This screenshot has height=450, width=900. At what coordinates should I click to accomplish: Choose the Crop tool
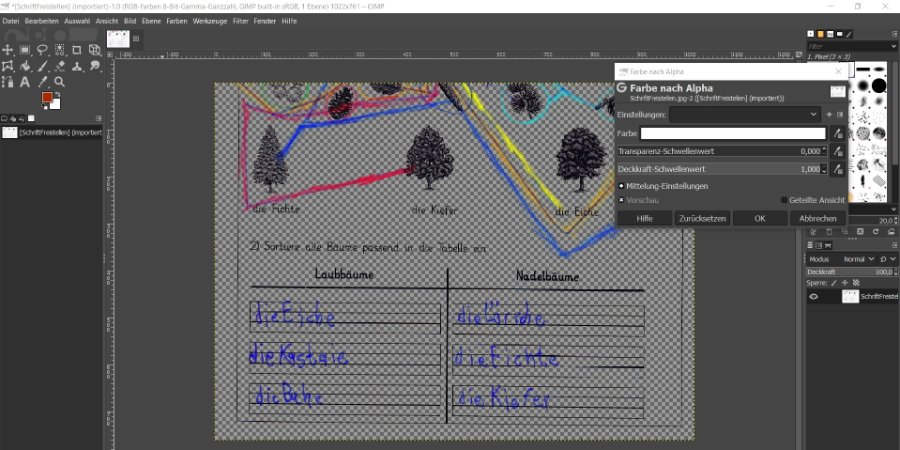point(77,49)
